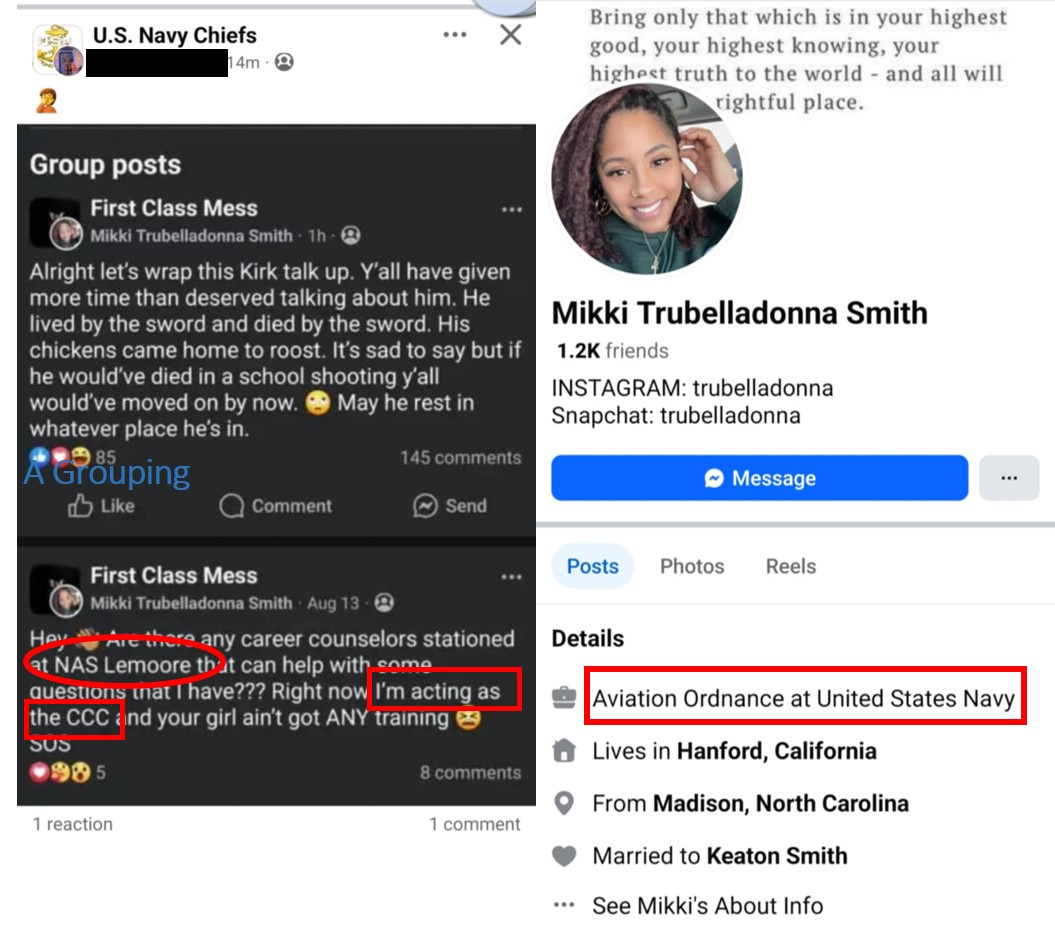This screenshot has height=938, width=1055.
Task: Click Mikki's profile picture
Action: pyautogui.click(x=647, y=178)
